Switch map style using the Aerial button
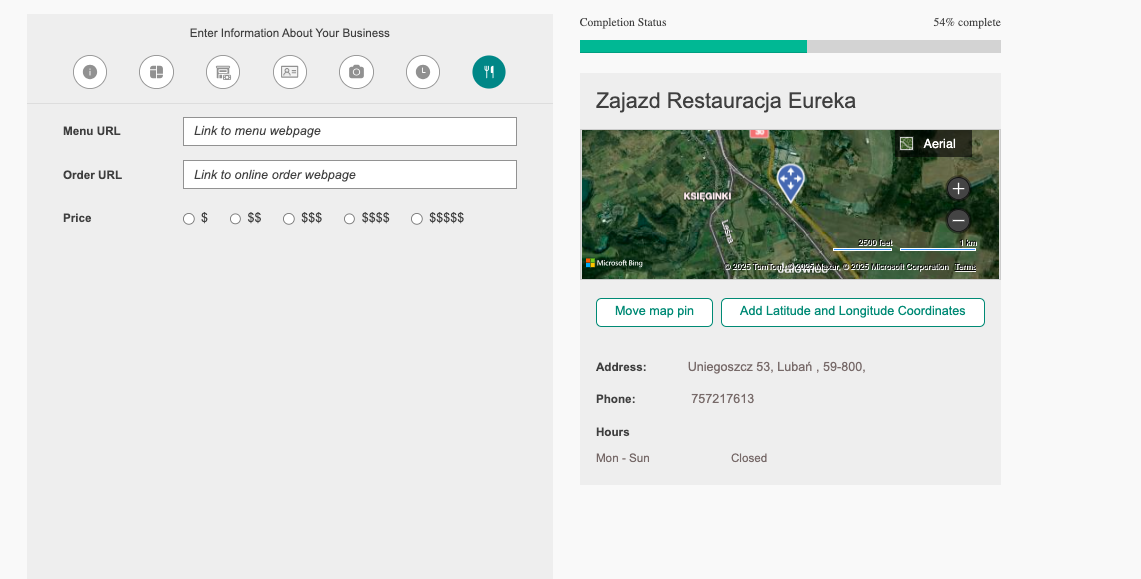This screenshot has height=579, width=1141. [933, 143]
